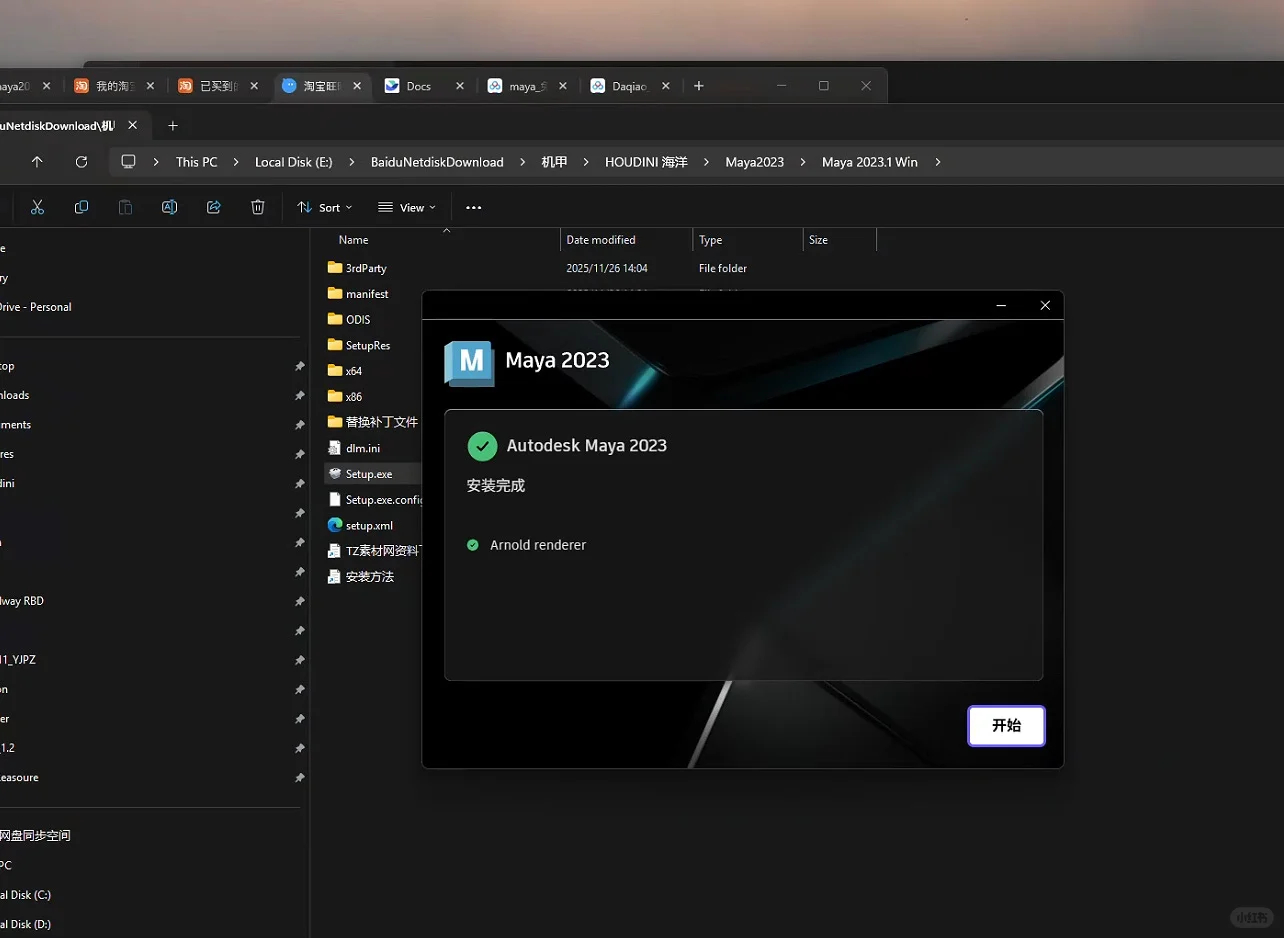The image size is (1284, 938).
Task: Click the Copy icon in Explorer toolbar
Action: point(81,207)
